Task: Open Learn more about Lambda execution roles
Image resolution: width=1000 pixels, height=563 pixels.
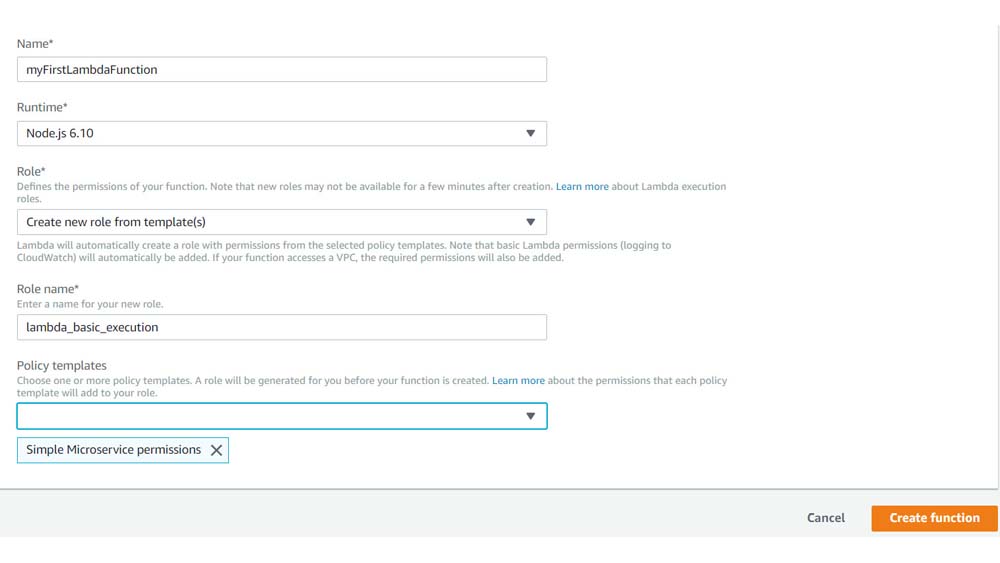Action: tap(582, 187)
